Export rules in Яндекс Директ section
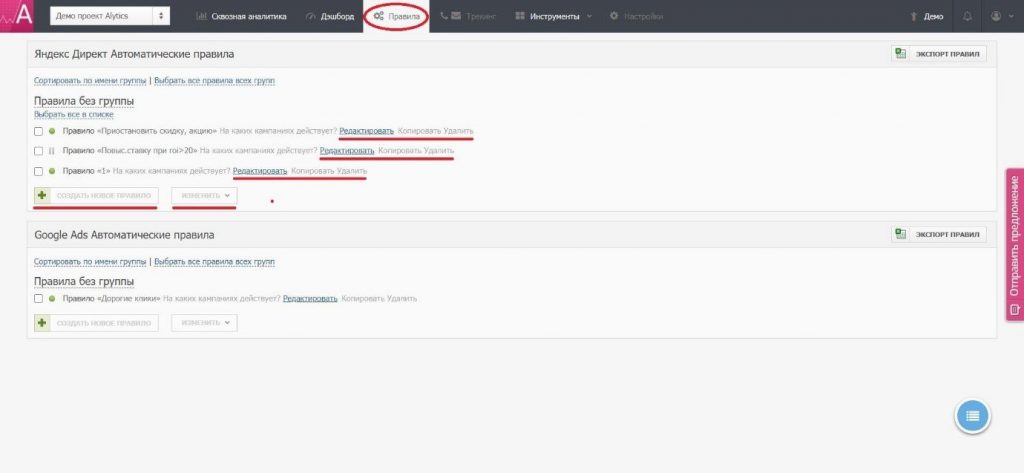1024x473 pixels. 939,54
